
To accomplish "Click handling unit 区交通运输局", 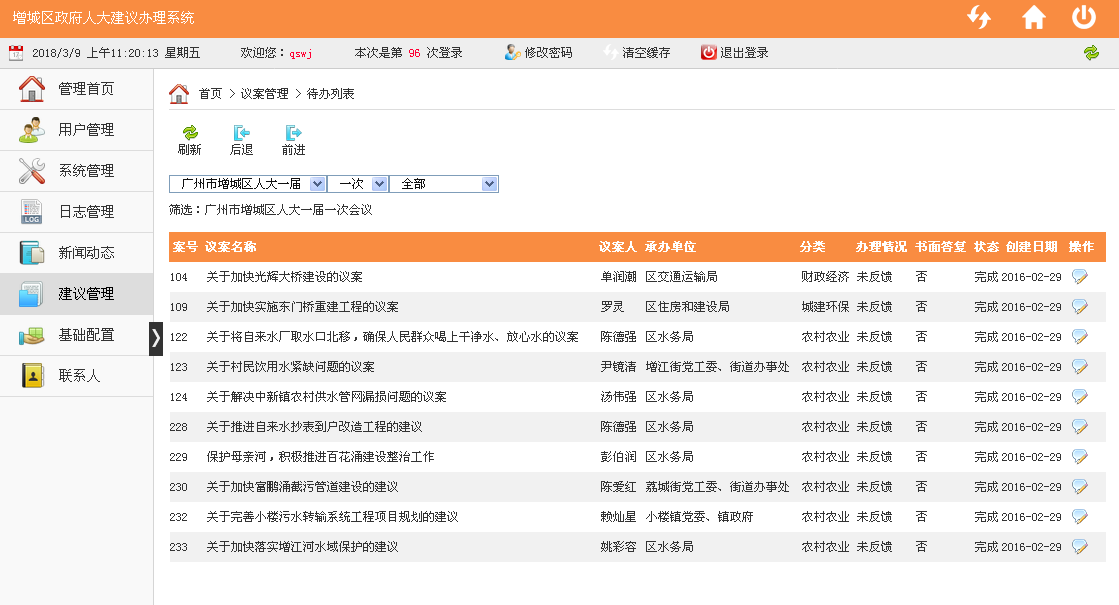I will coord(682,277).
